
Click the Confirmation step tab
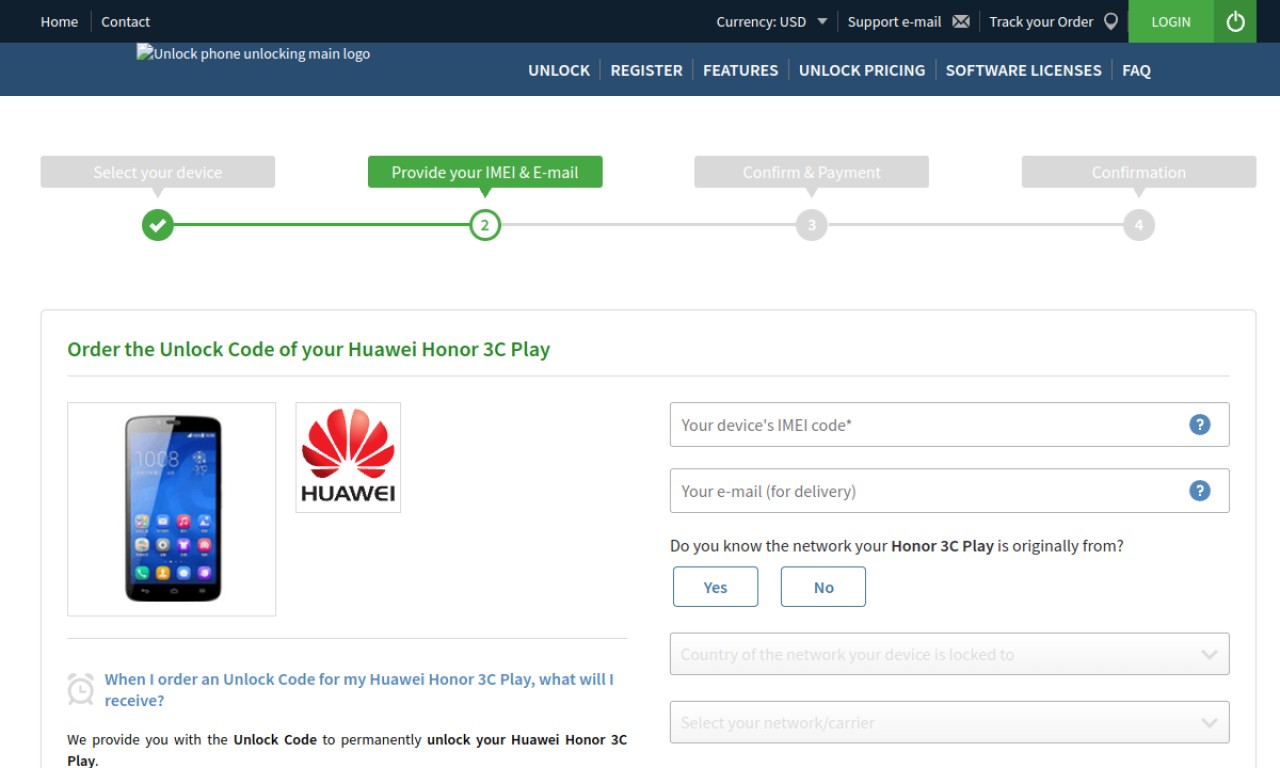pyautogui.click(x=1138, y=172)
